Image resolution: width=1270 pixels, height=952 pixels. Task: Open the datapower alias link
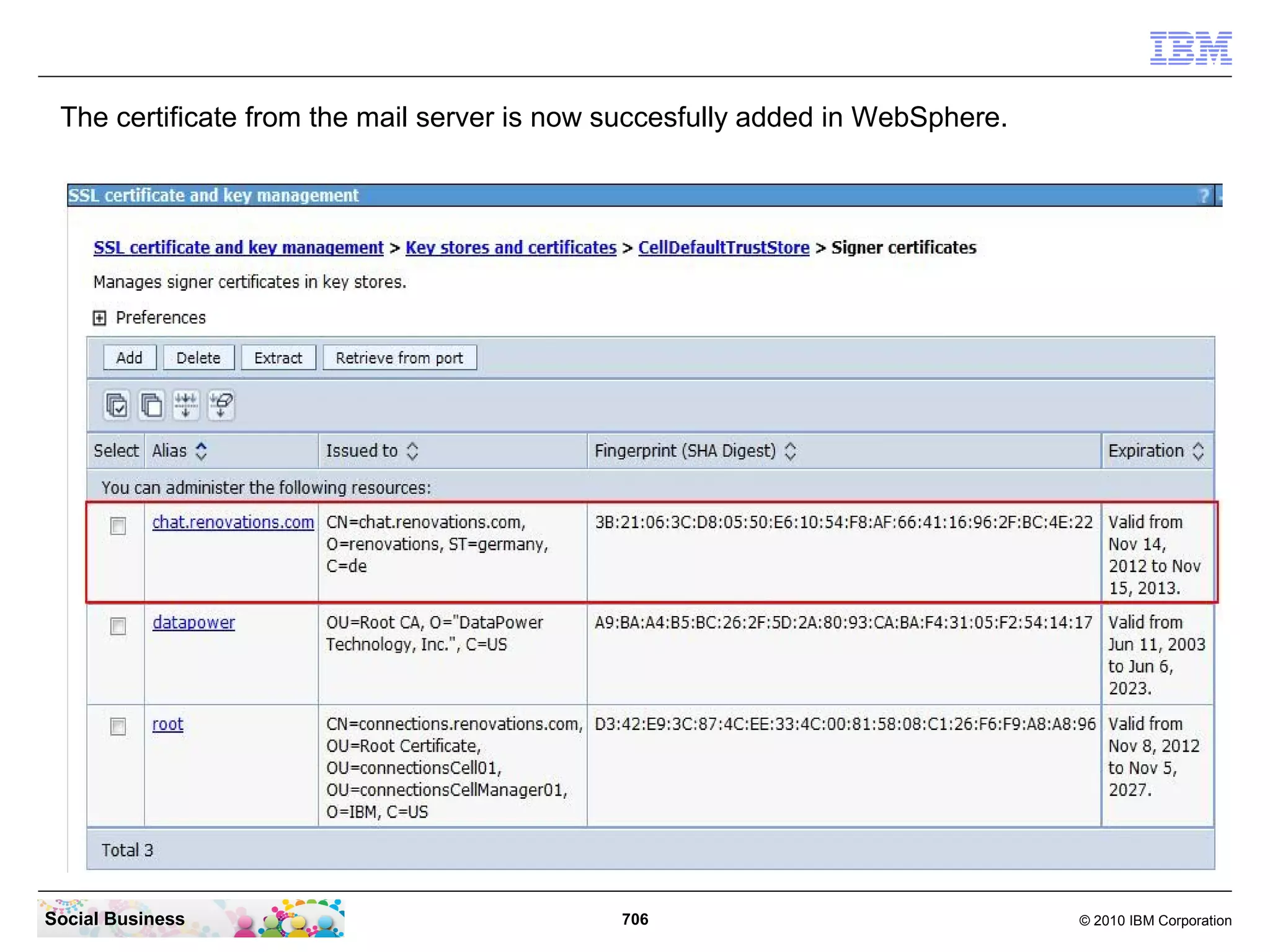193,622
